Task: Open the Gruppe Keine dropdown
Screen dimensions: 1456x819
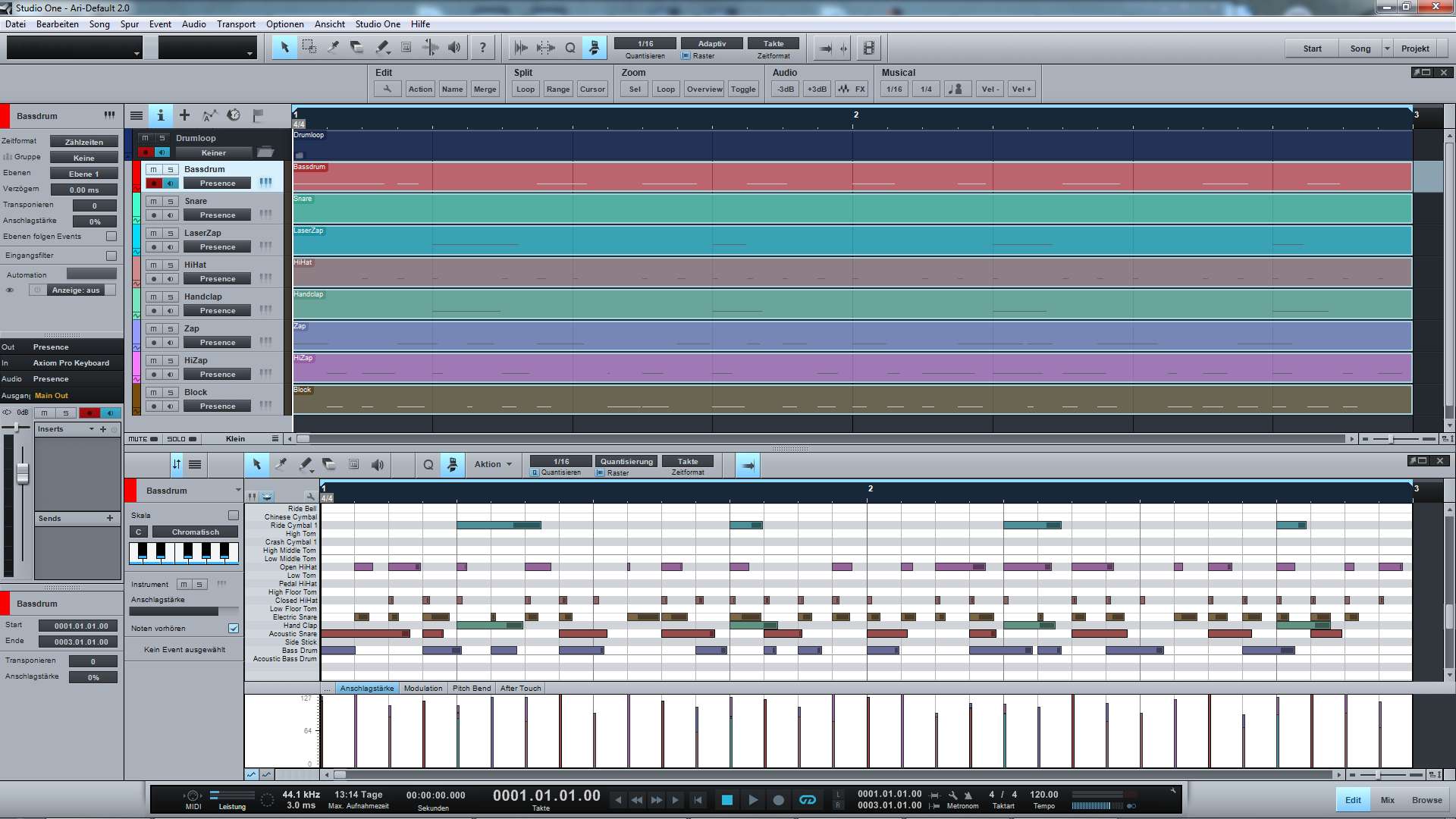Action: click(84, 158)
